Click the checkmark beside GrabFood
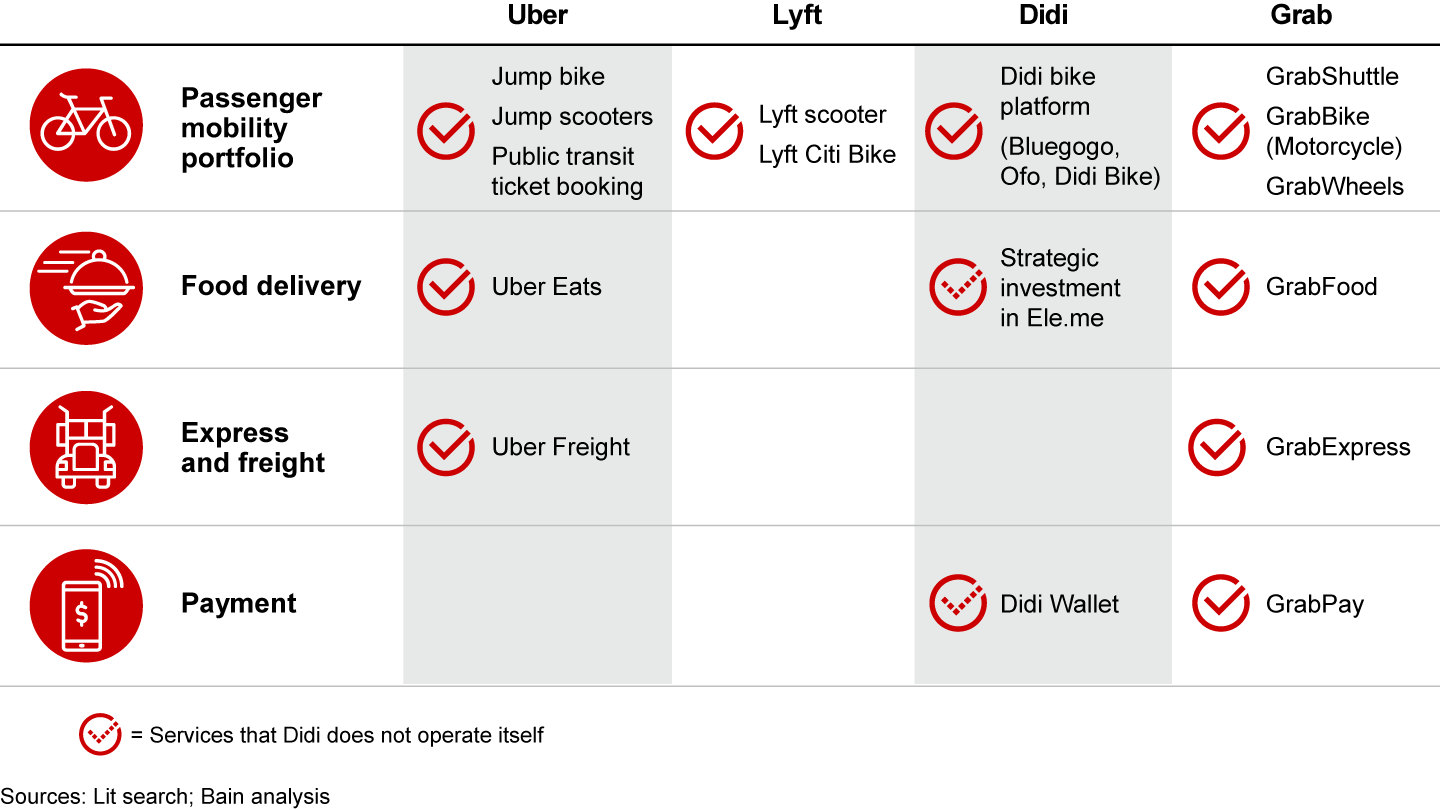Viewport: 1440px width, 810px height. (x=1221, y=287)
